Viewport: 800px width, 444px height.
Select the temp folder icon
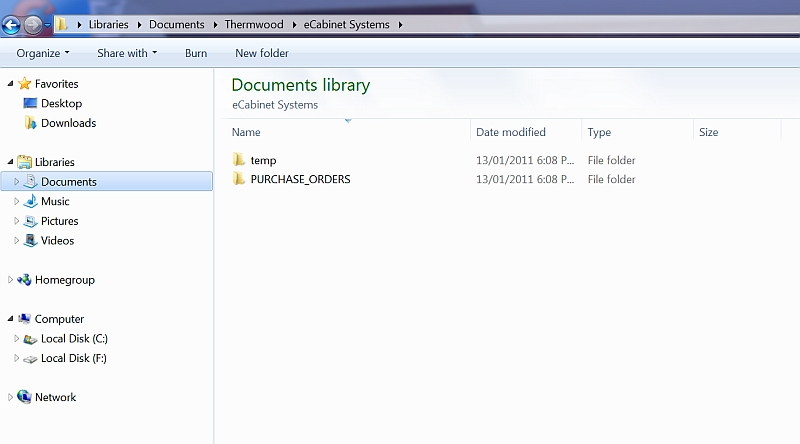point(239,160)
